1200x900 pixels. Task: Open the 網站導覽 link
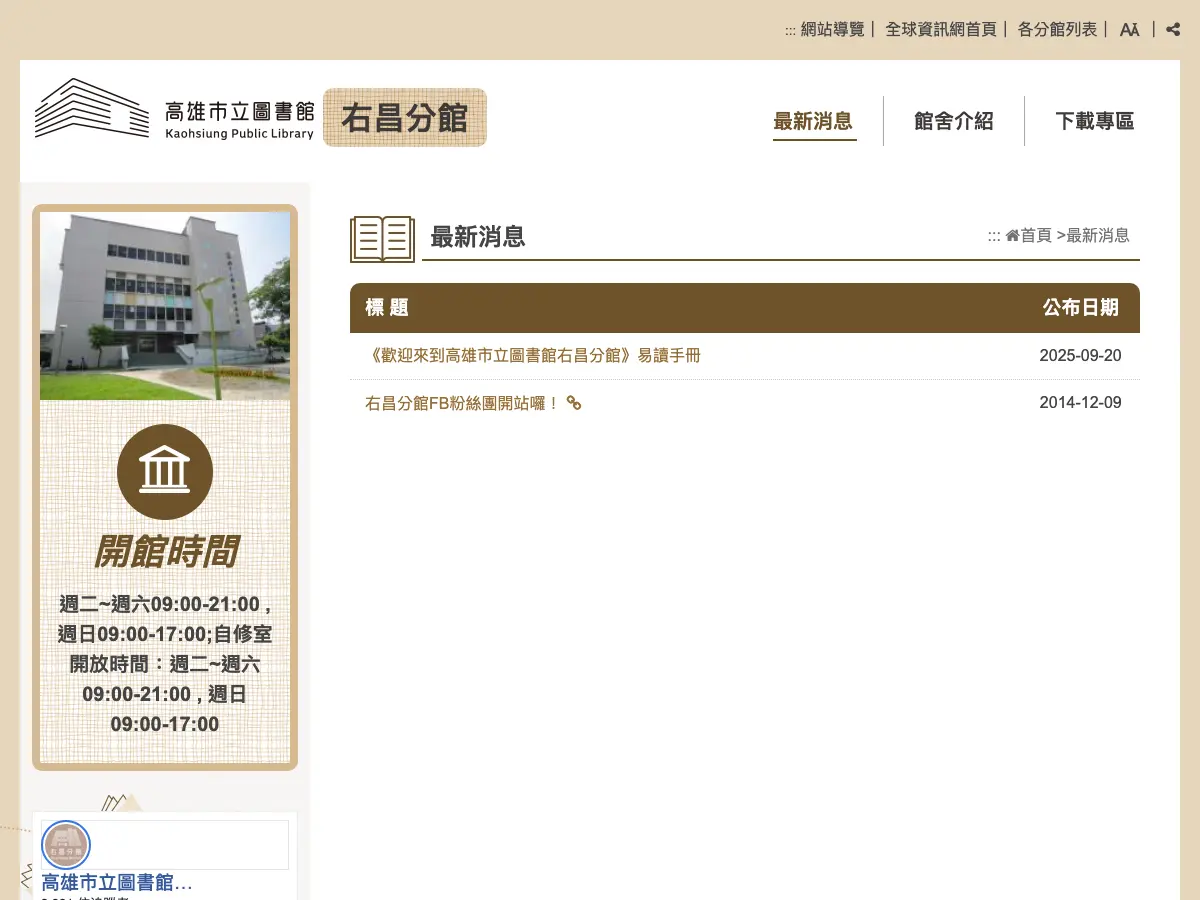click(x=832, y=30)
